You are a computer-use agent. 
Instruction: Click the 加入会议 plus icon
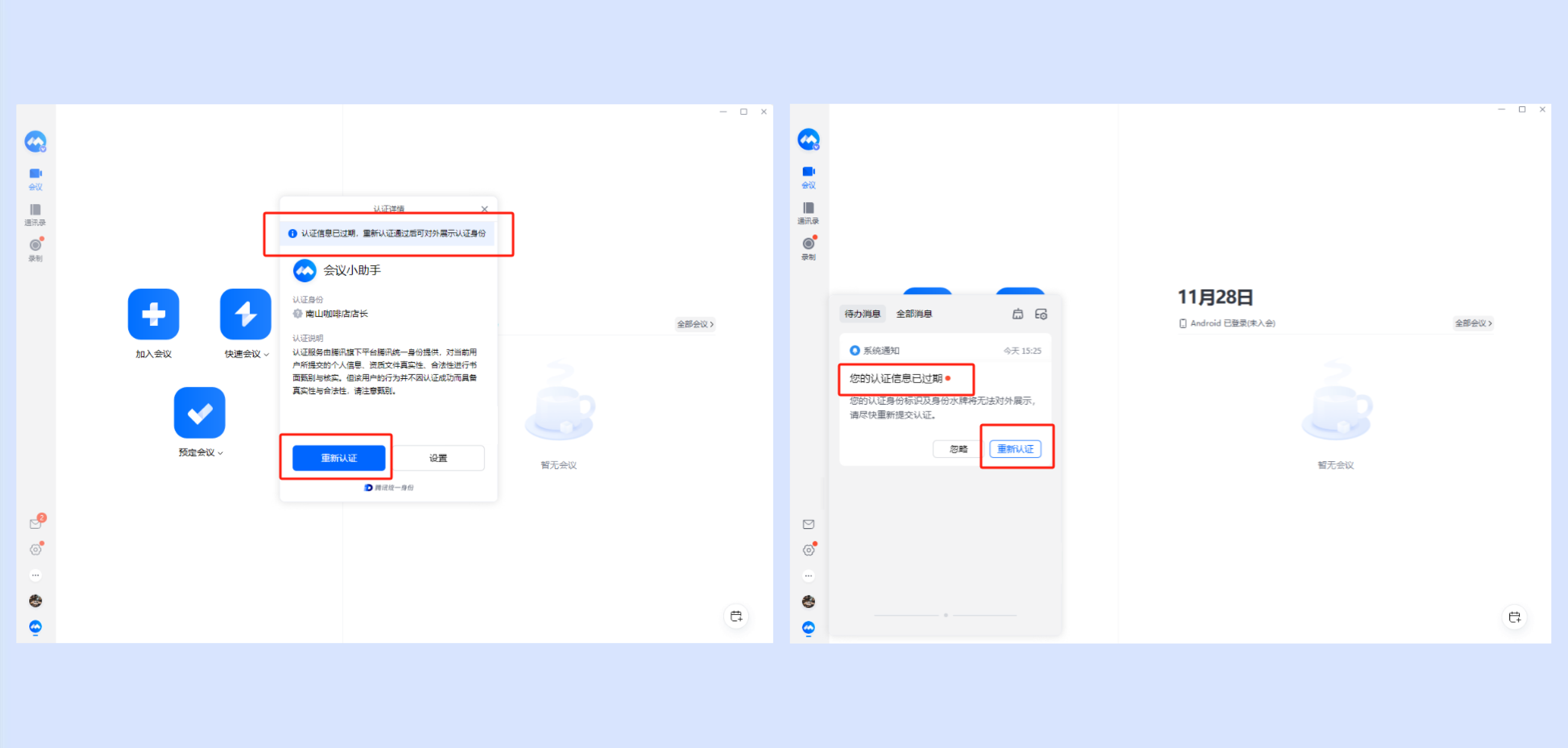click(x=153, y=314)
